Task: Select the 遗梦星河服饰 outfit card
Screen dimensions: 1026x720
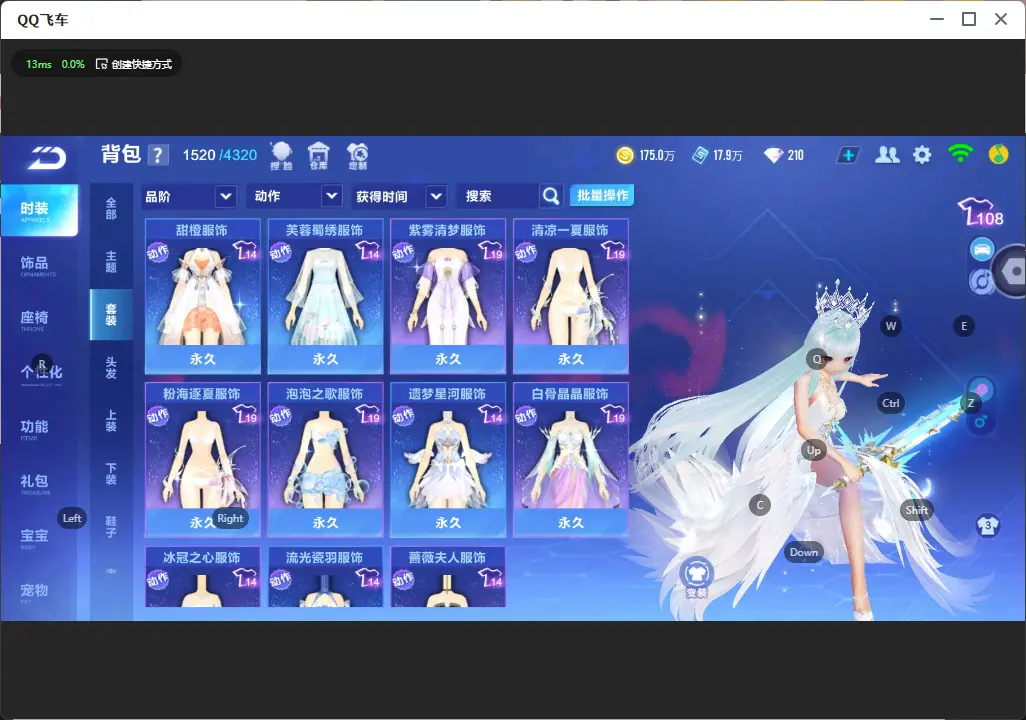Action: tap(448, 459)
